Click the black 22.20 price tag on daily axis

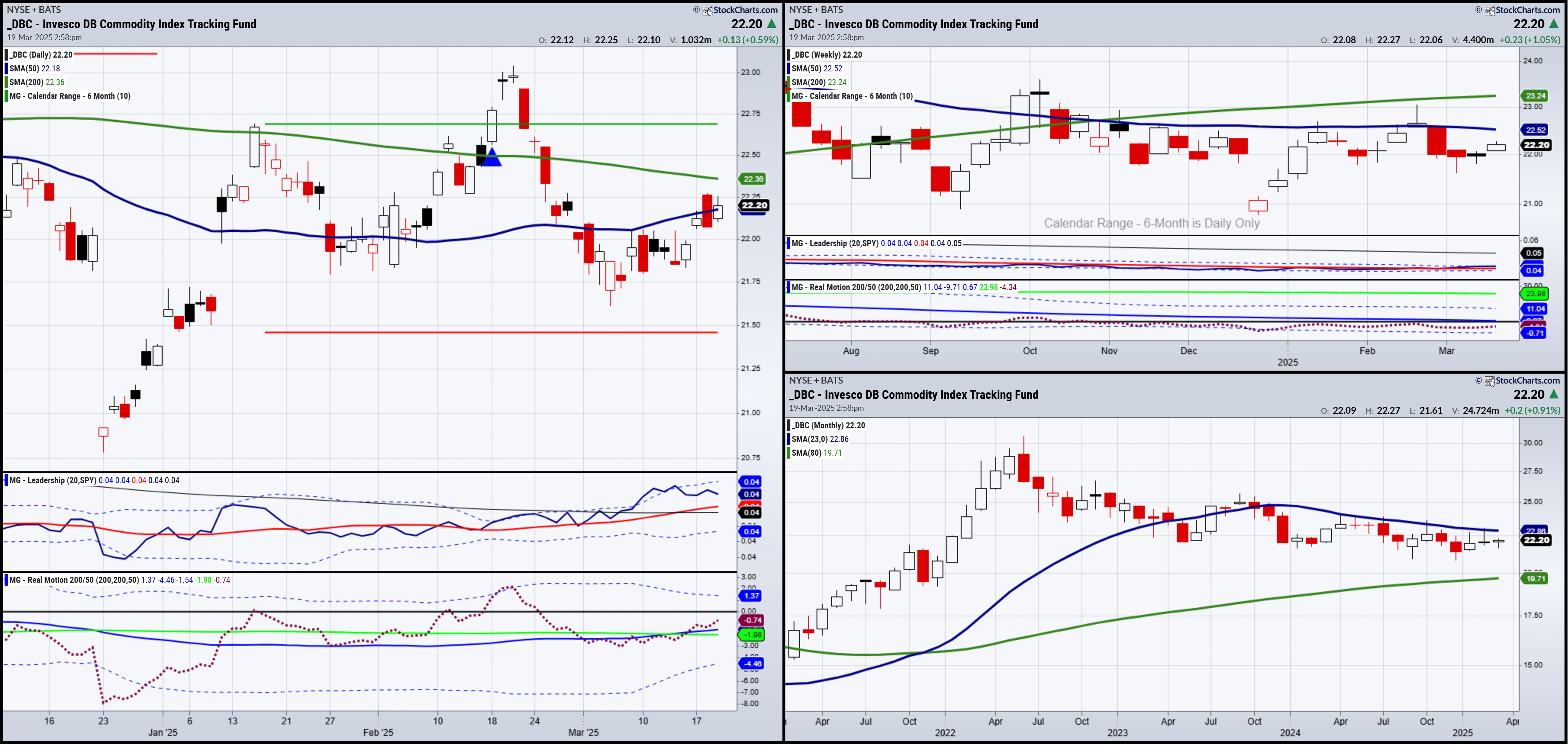(754, 206)
